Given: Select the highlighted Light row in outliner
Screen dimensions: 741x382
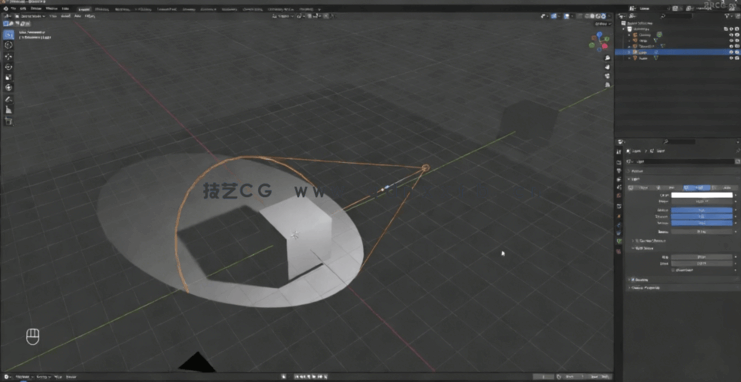Looking at the screenshot, I should pos(678,52).
